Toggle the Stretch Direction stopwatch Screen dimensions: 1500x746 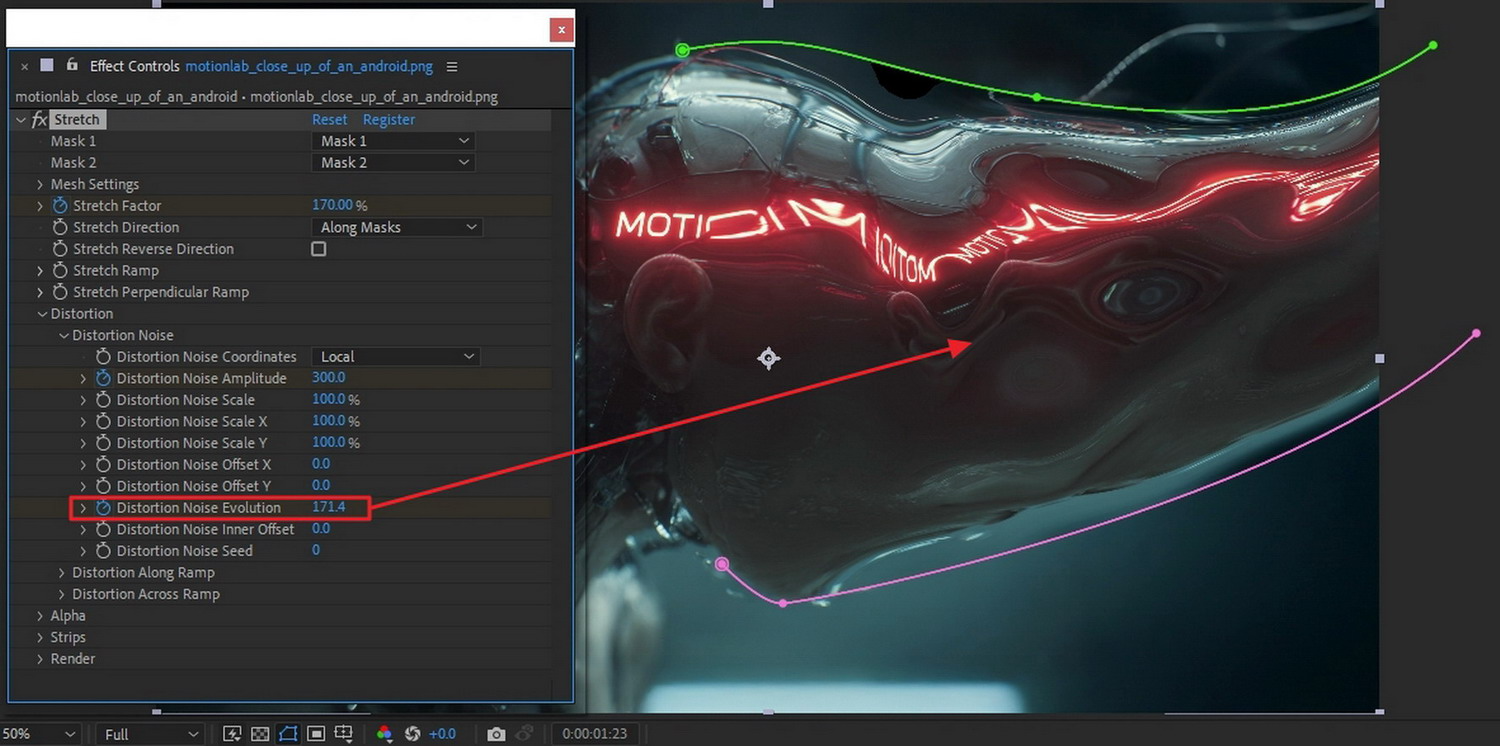[60, 227]
